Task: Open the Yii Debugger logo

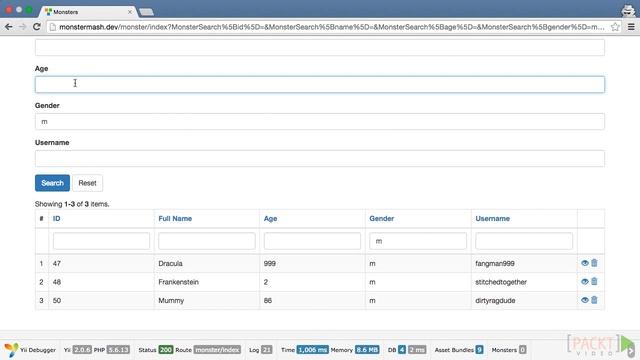Action: point(30,350)
